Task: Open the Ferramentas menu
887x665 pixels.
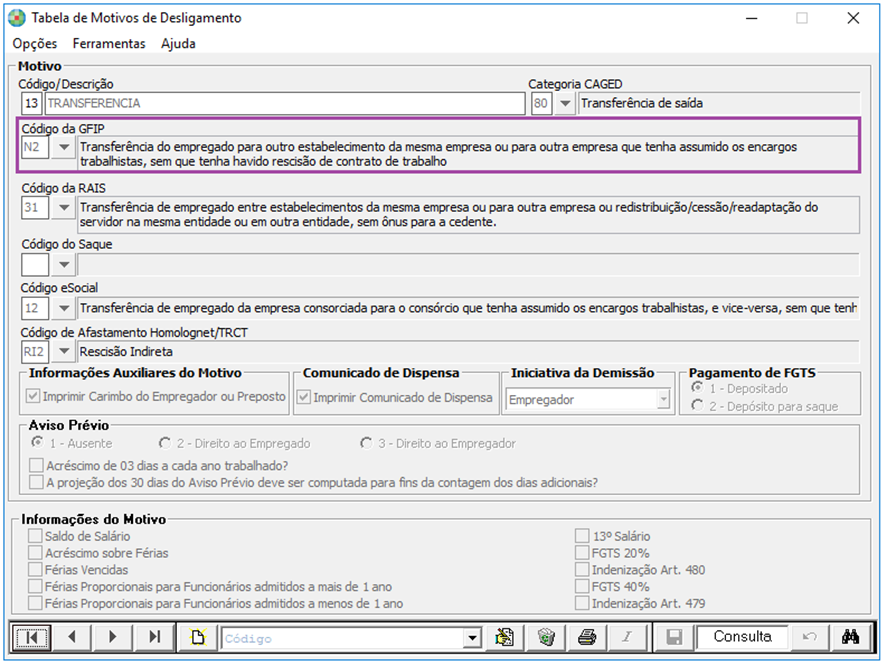Action: tap(108, 43)
